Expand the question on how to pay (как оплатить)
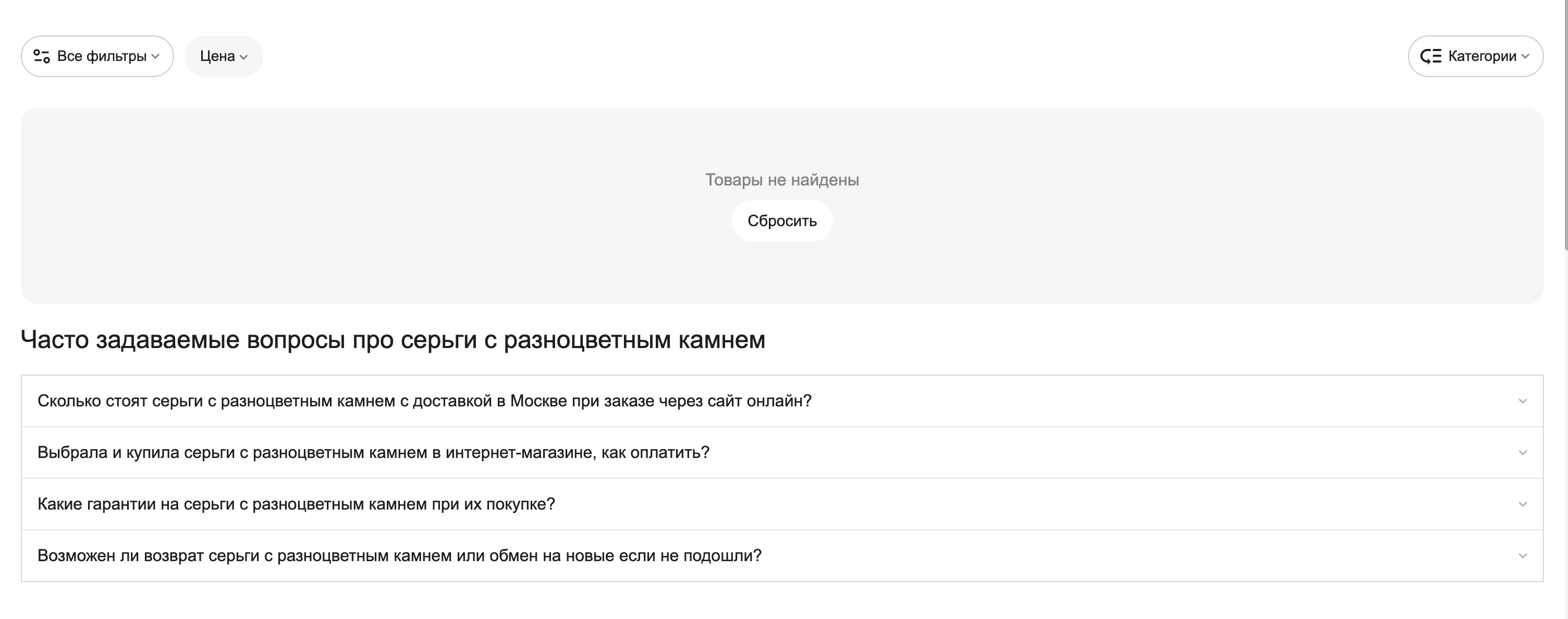The width and height of the screenshot is (1568, 619). [373, 453]
